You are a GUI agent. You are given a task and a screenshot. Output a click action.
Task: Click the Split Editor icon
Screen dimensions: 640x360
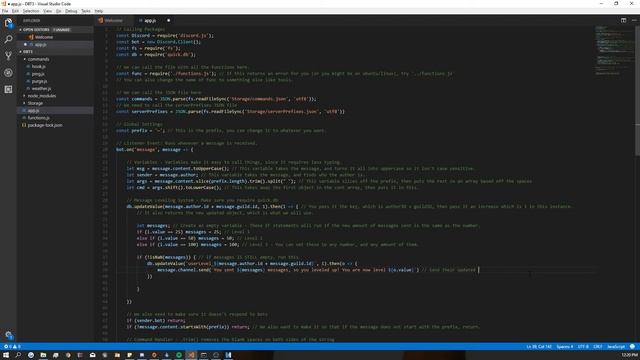click(x=623, y=20)
